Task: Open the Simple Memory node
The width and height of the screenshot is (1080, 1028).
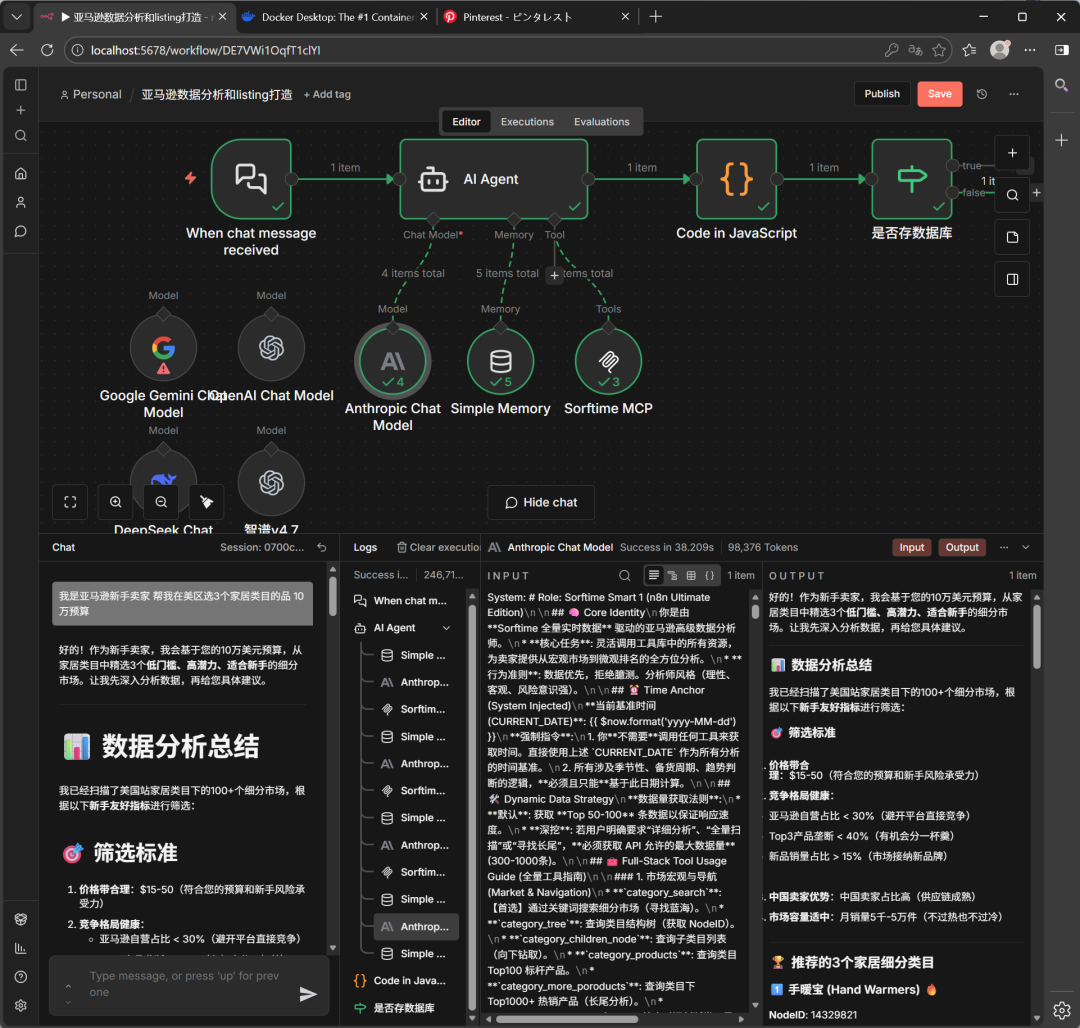Action: [x=500, y=360]
